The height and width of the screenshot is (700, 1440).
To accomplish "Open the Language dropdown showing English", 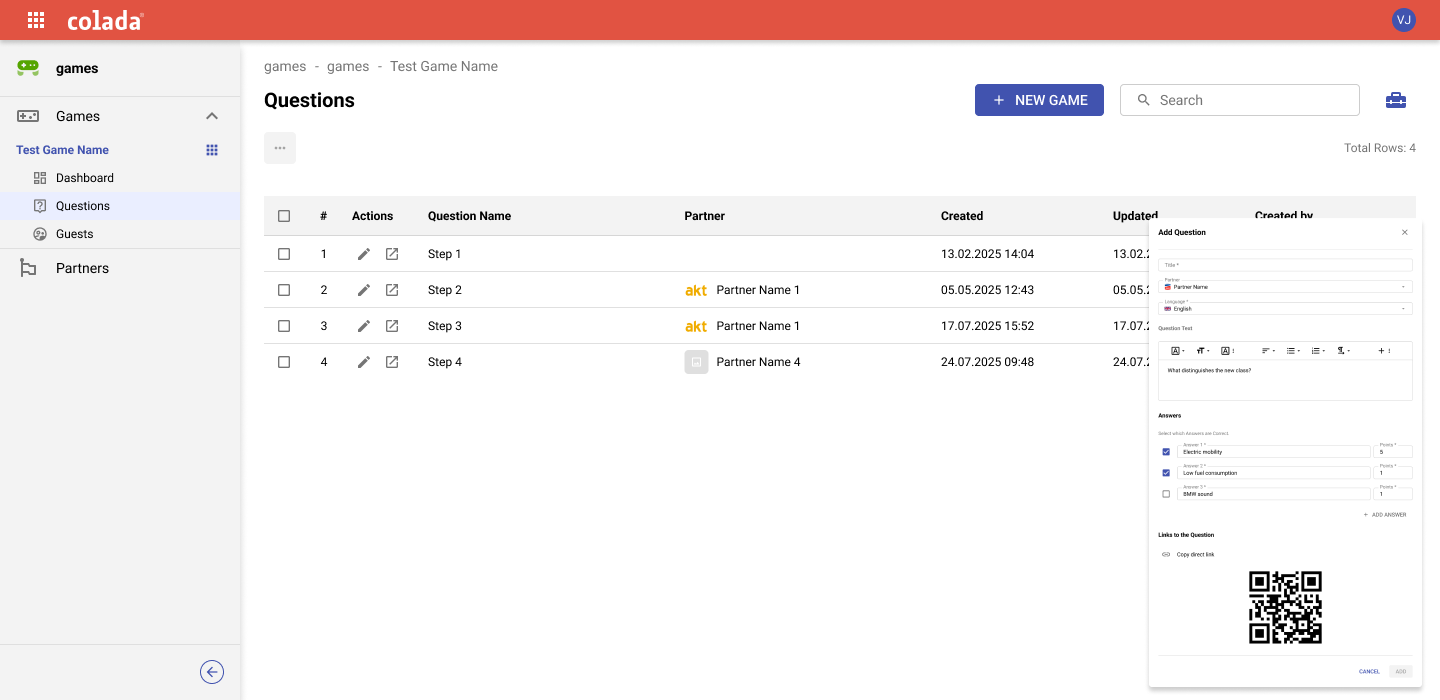I will (x=1285, y=309).
